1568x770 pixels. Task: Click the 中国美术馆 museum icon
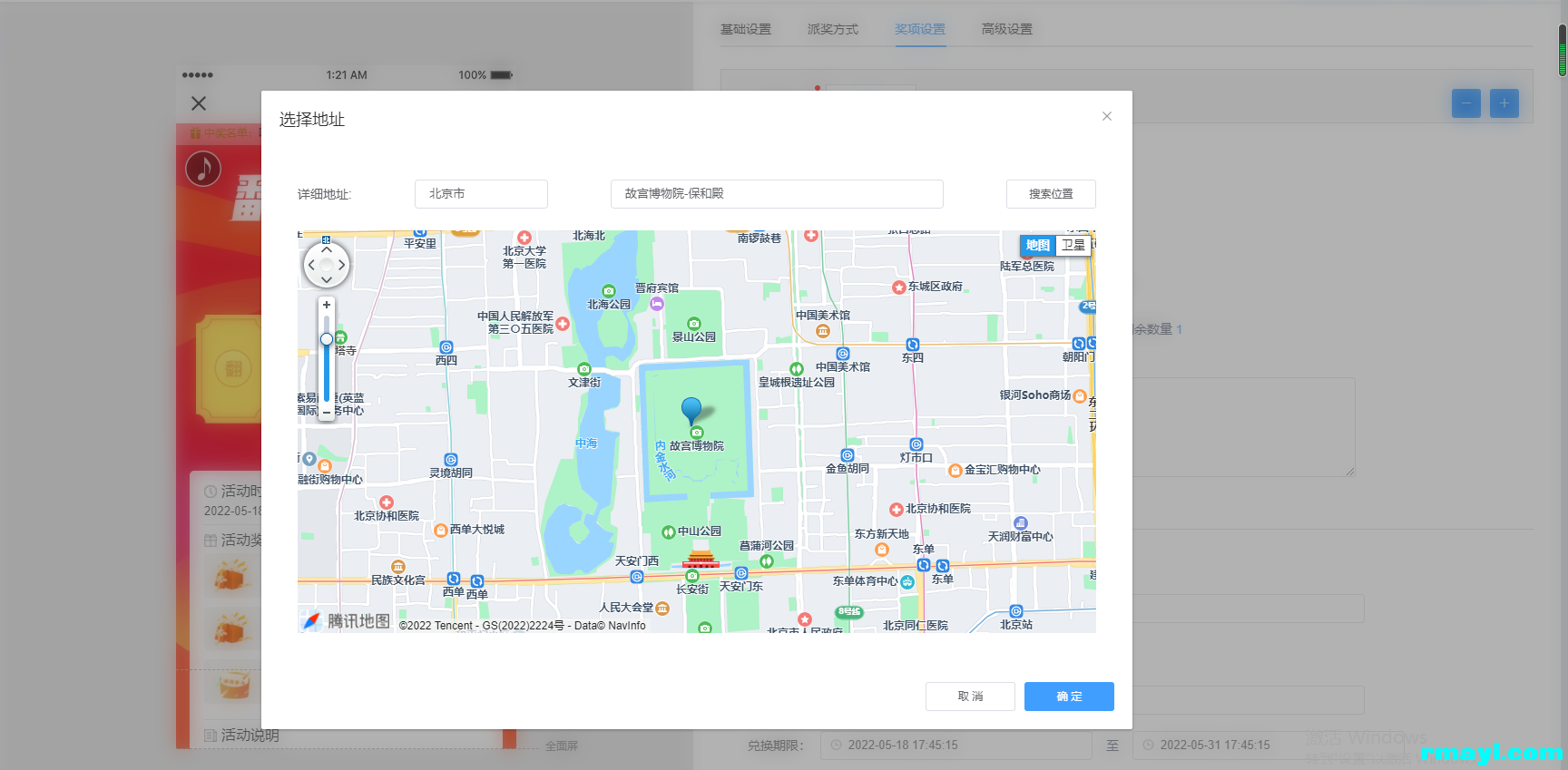(x=823, y=331)
